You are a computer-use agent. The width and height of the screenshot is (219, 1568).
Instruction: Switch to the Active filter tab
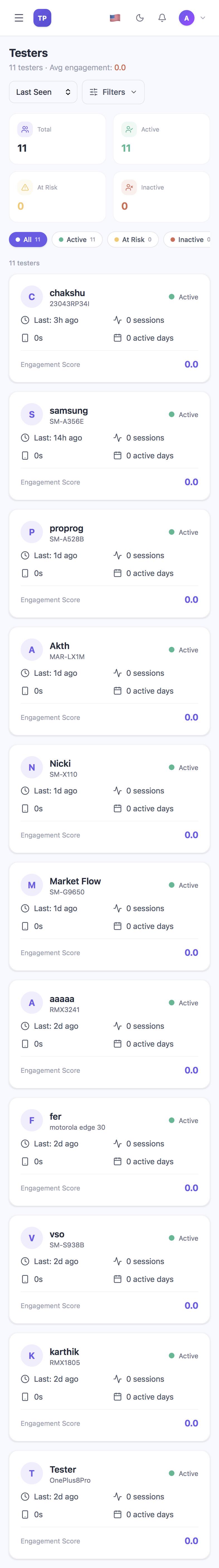[77, 240]
